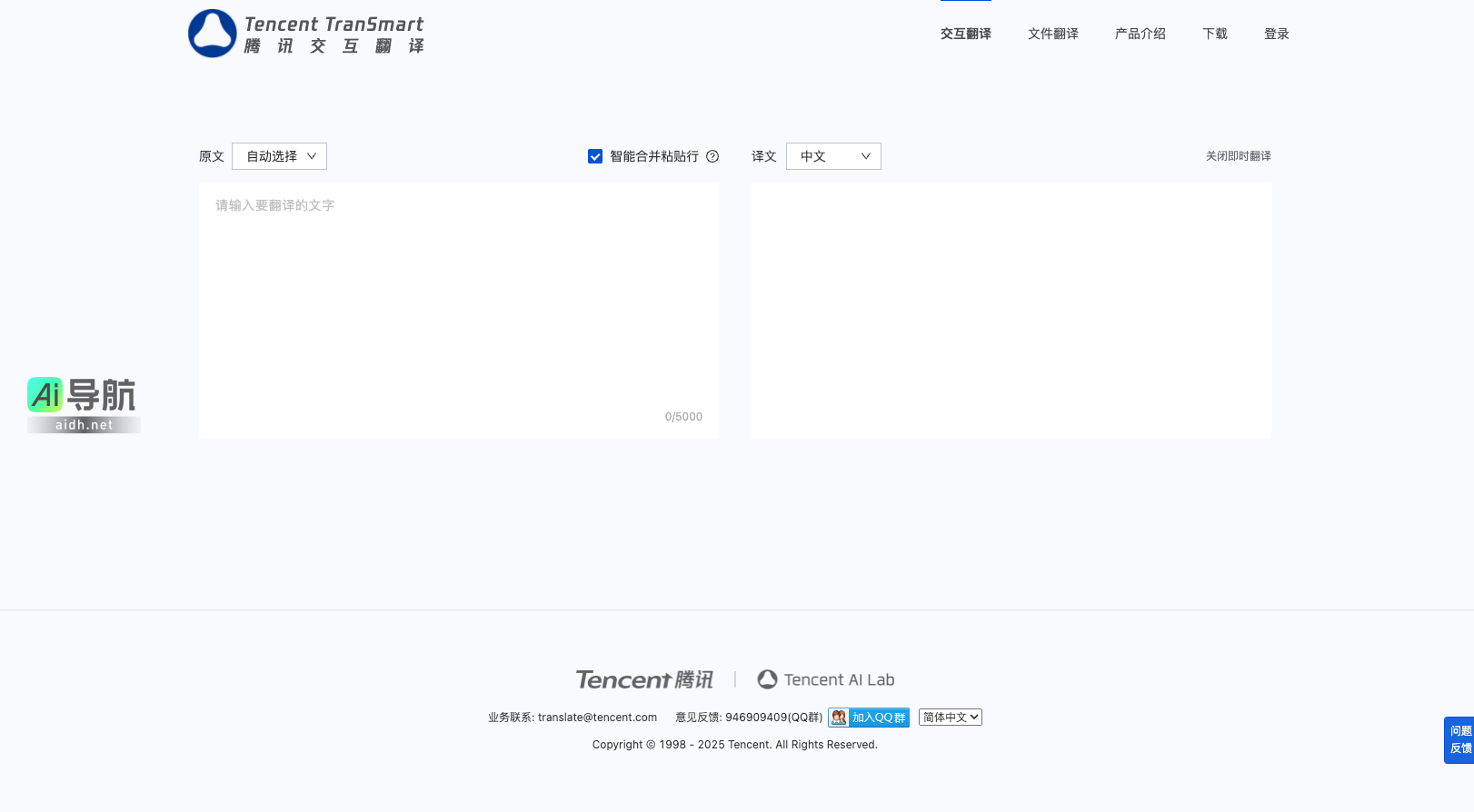Image resolution: width=1474 pixels, height=812 pixels.
Task: Focus the source text input area
Action: pos(459,311)
